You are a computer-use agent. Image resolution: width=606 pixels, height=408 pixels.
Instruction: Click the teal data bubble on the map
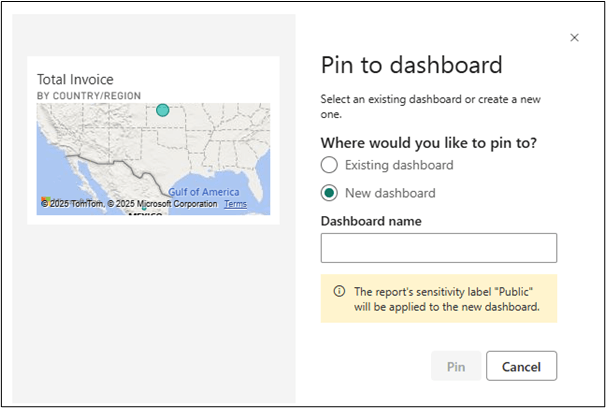pyautogui.click(x=163, y=111)
